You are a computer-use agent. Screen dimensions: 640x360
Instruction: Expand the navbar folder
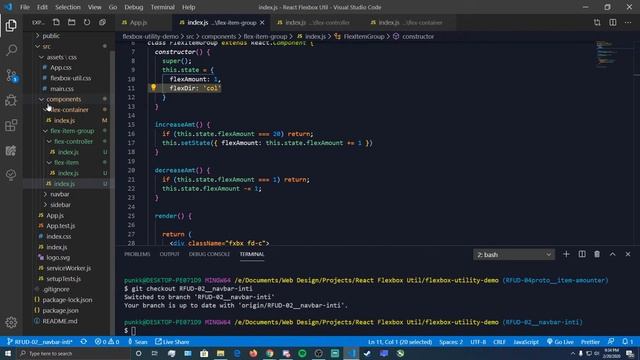pyautogui.click(x=60, y=194)
